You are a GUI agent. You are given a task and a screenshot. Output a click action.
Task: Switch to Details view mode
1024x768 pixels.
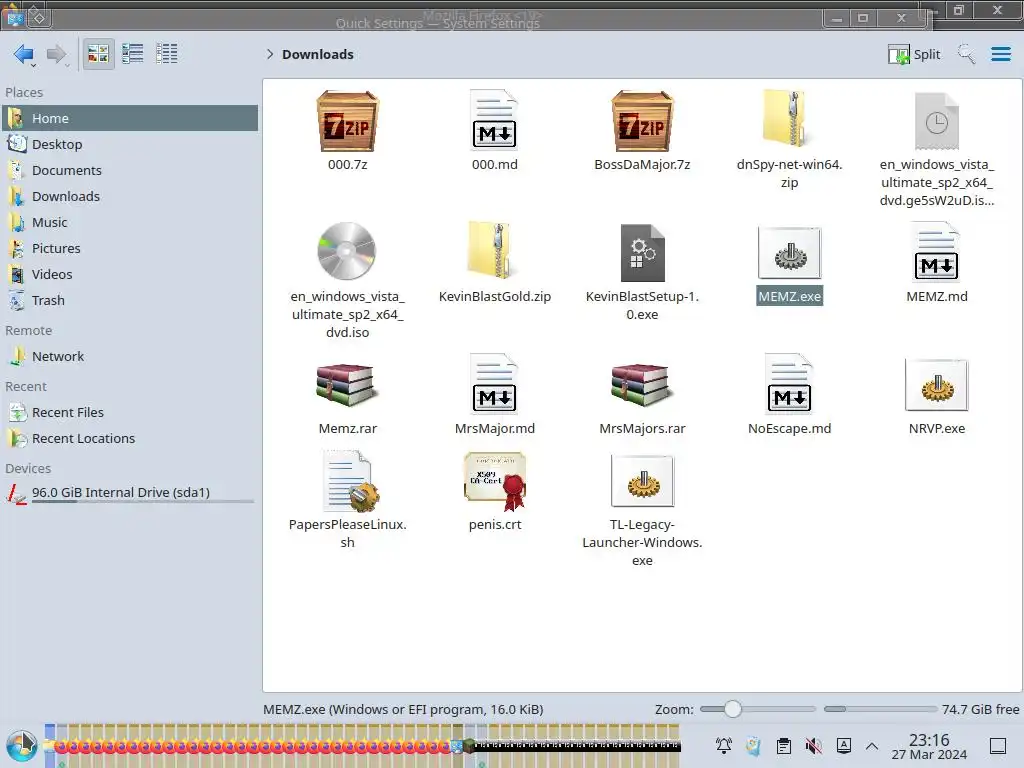[x=167, y=54]
